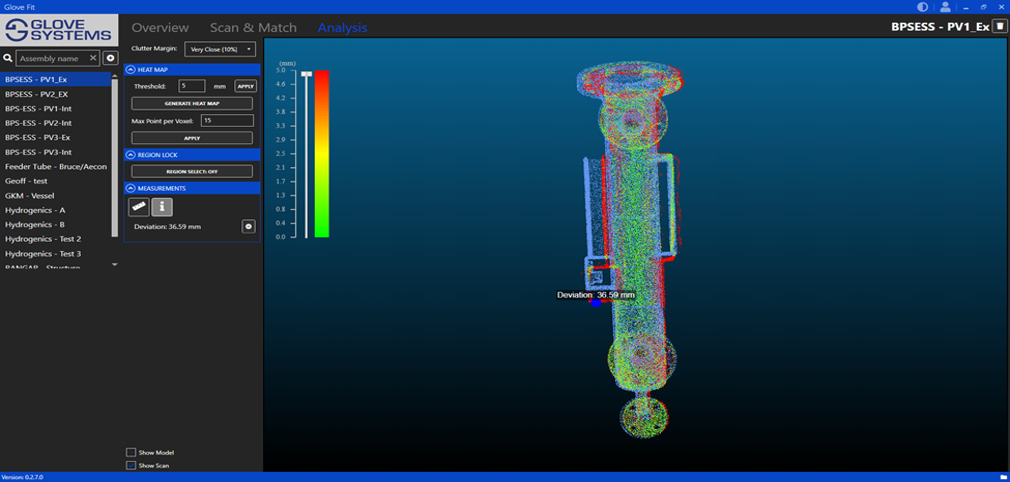This screenshot has height=482, width=1010.
Task: Select Geoff - test assembly
Action: coord(55,181)
